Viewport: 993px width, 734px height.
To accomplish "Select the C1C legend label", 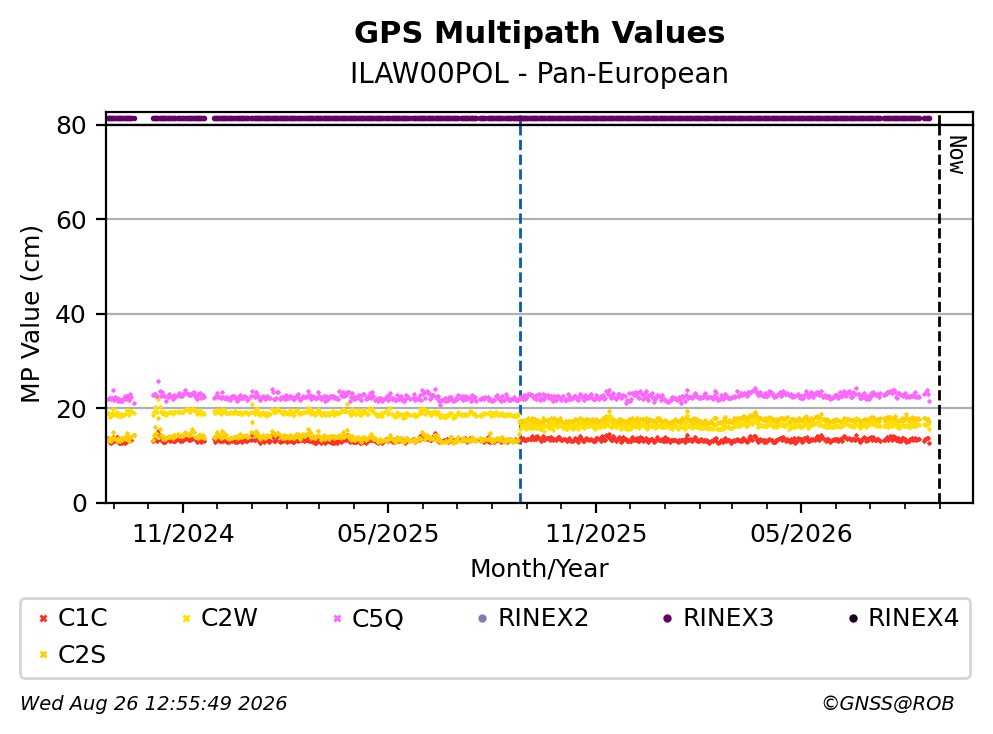I will [82, 618].
